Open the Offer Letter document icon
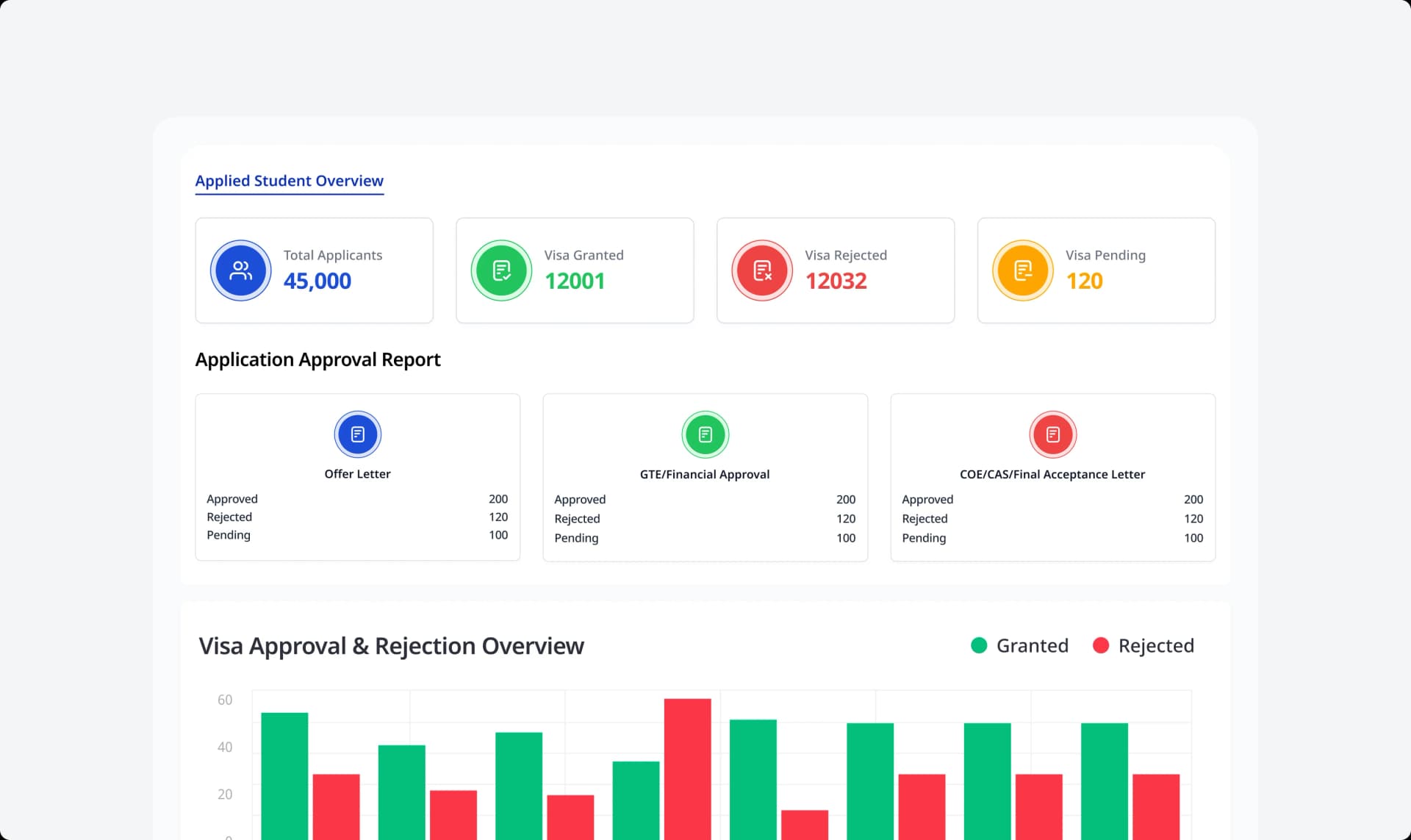1411x840 pixels. (x=357, y=434)
